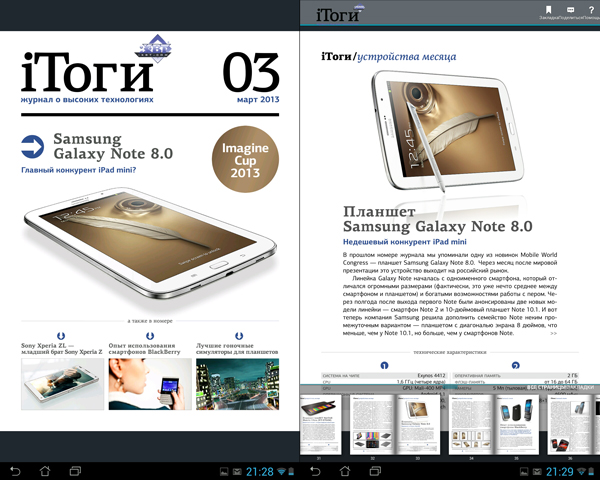Open Лучшие гоночные симуляторы для планшетов link

237,349
